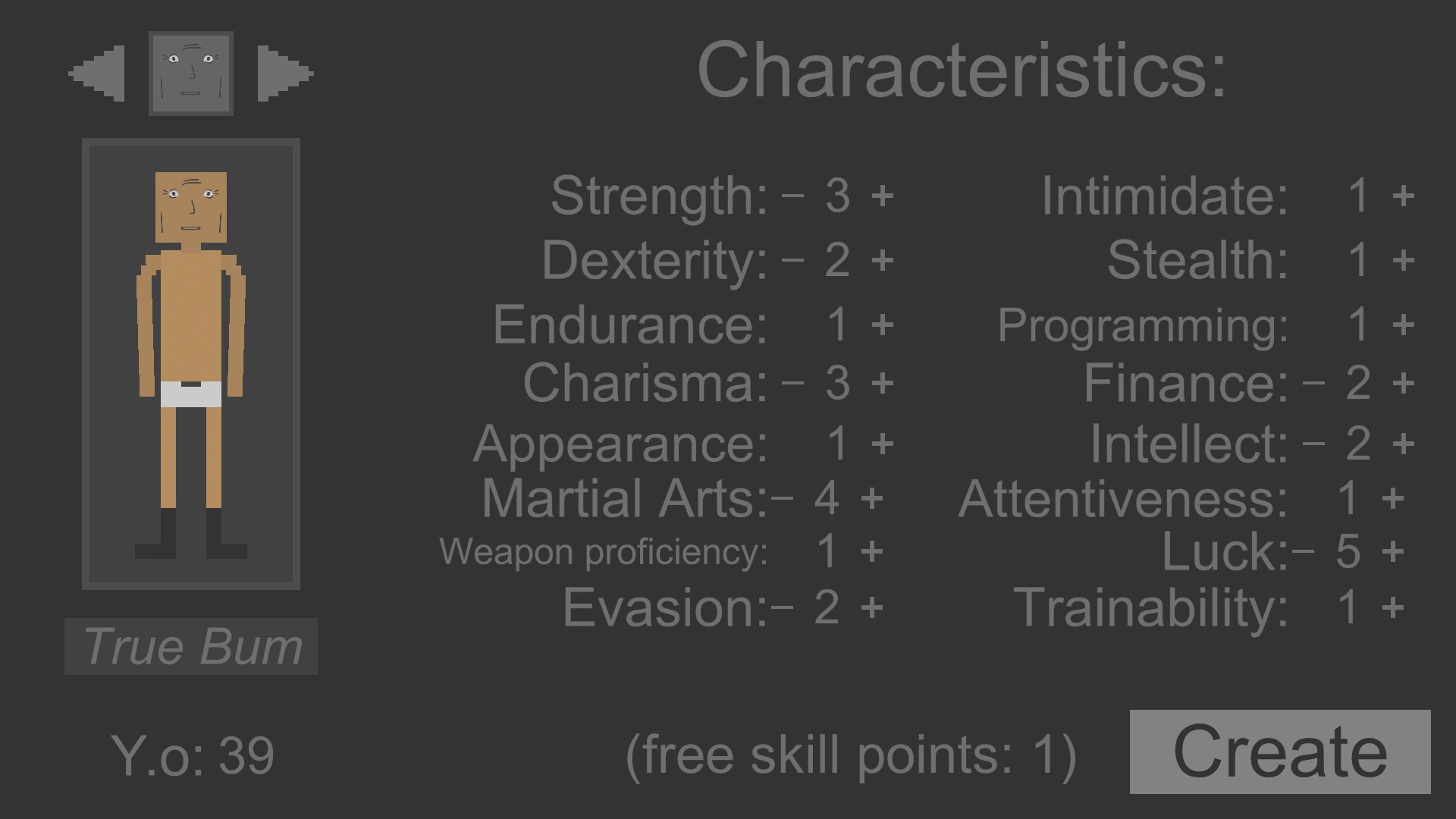Click the previous face left arrow
Viewport: 1456px width, 819px height.
click(x=97, y=74)
